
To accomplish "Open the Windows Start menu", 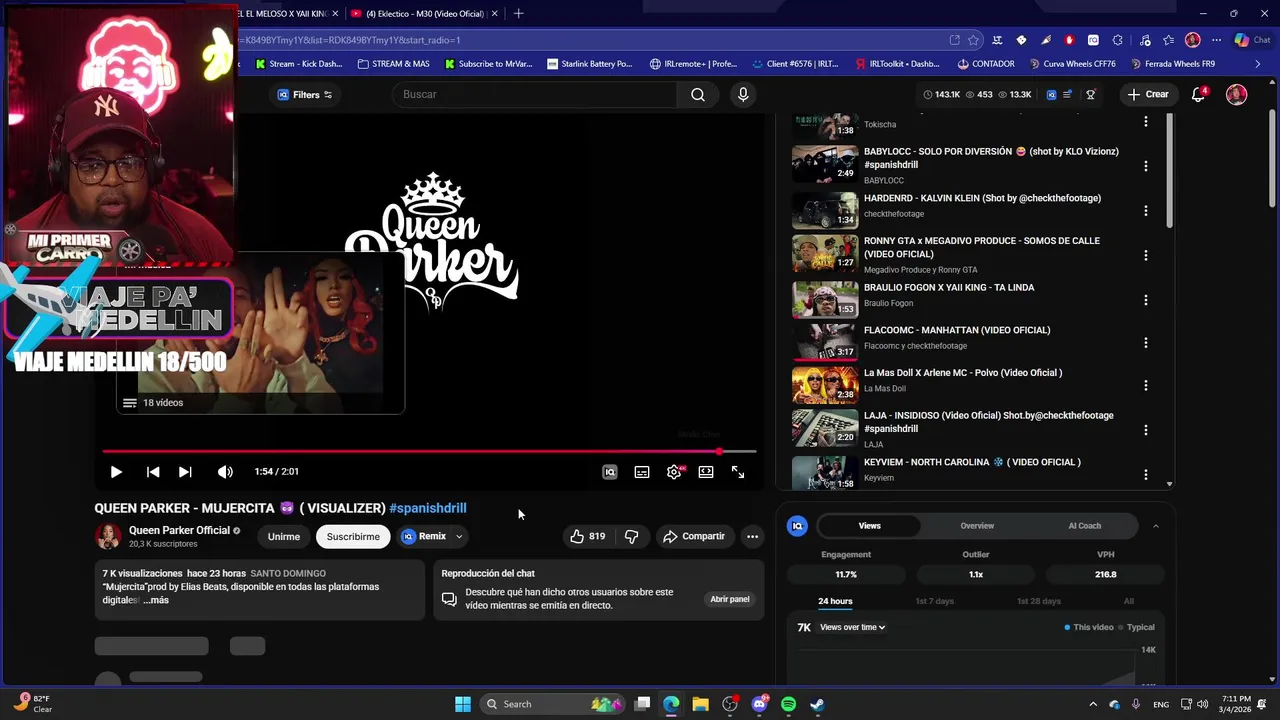I will pos(463,704).
